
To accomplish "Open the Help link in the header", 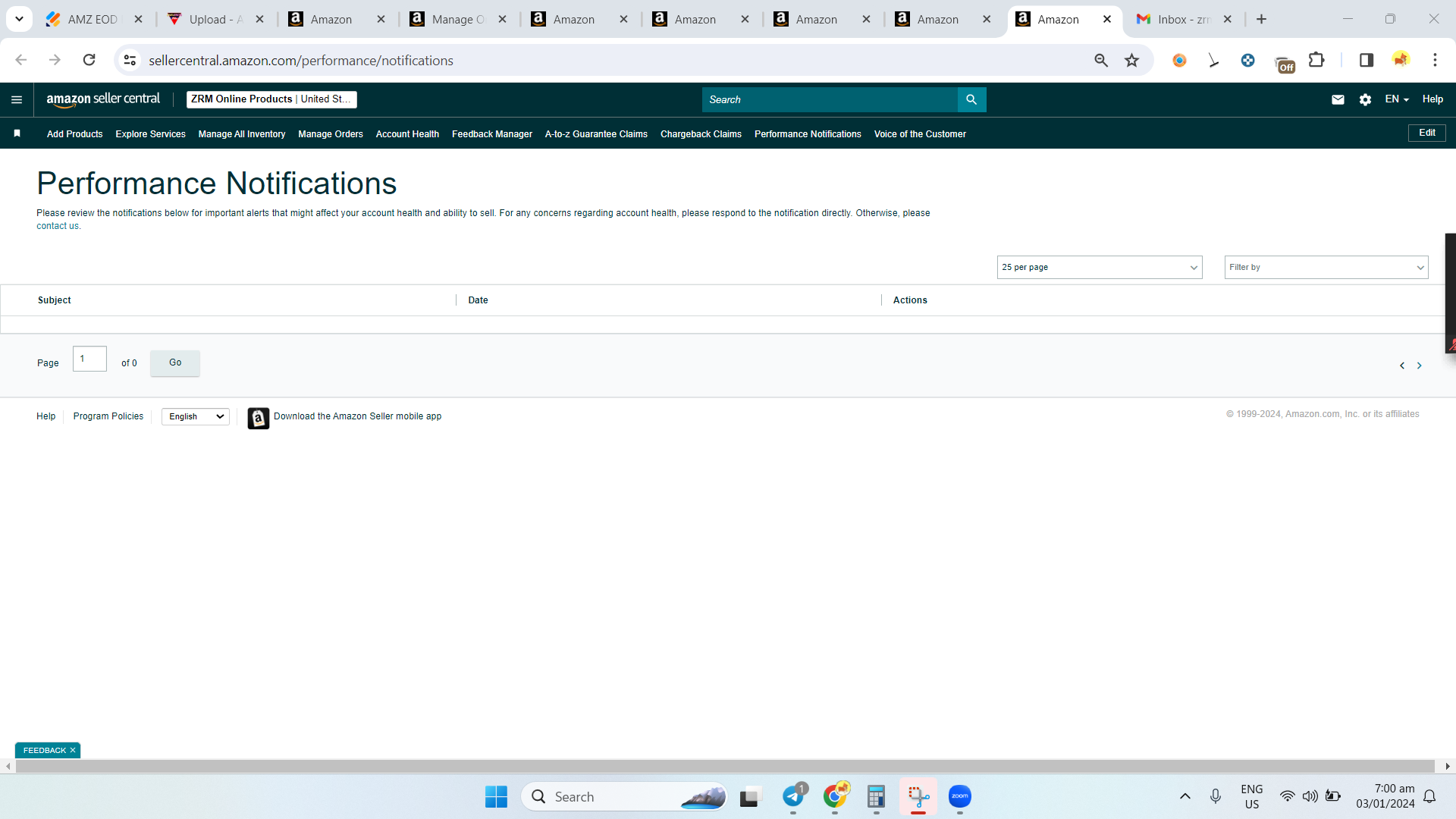I will [x=1432, y=99].
